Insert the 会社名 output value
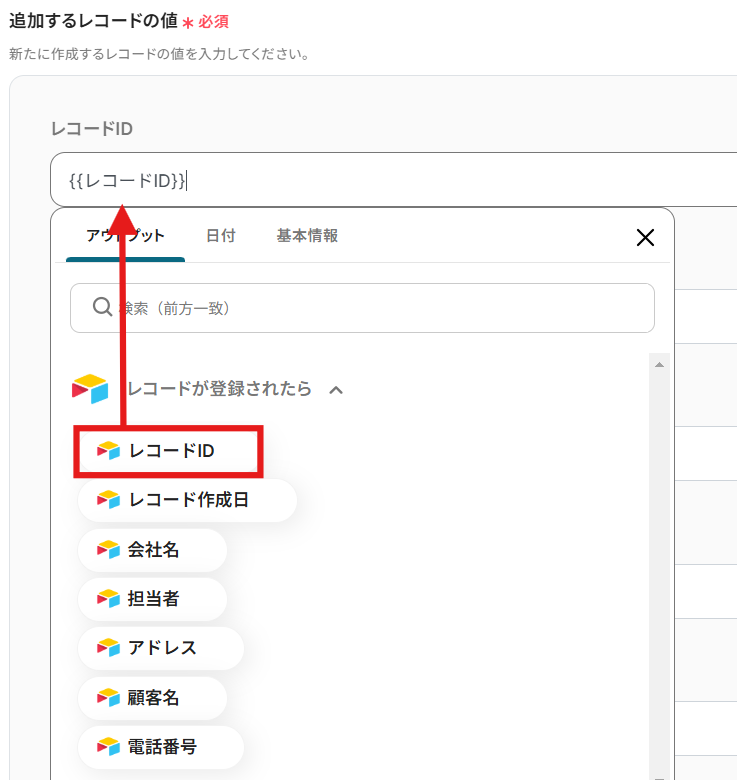737x780 pixels. 153,550
